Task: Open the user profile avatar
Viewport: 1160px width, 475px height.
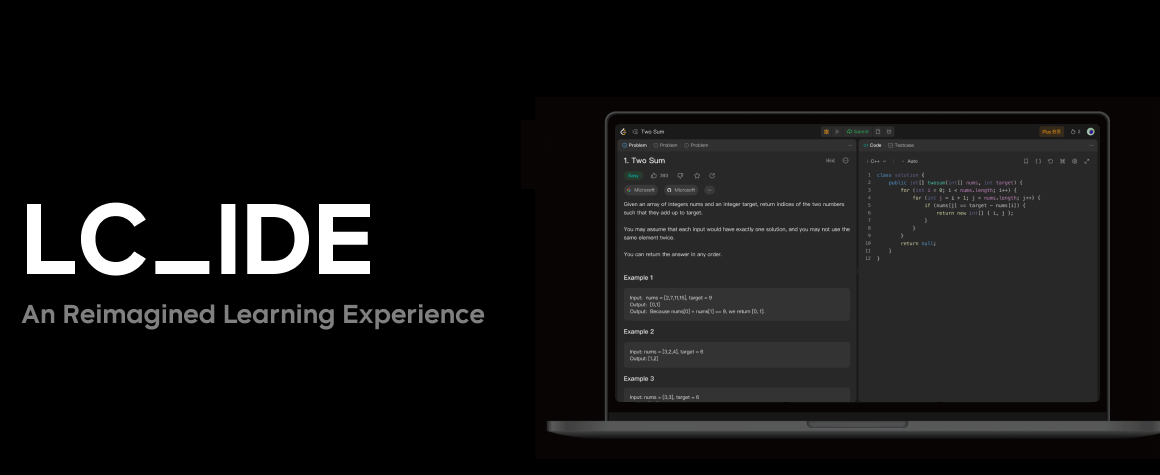Action: [x=1091, y=131]
